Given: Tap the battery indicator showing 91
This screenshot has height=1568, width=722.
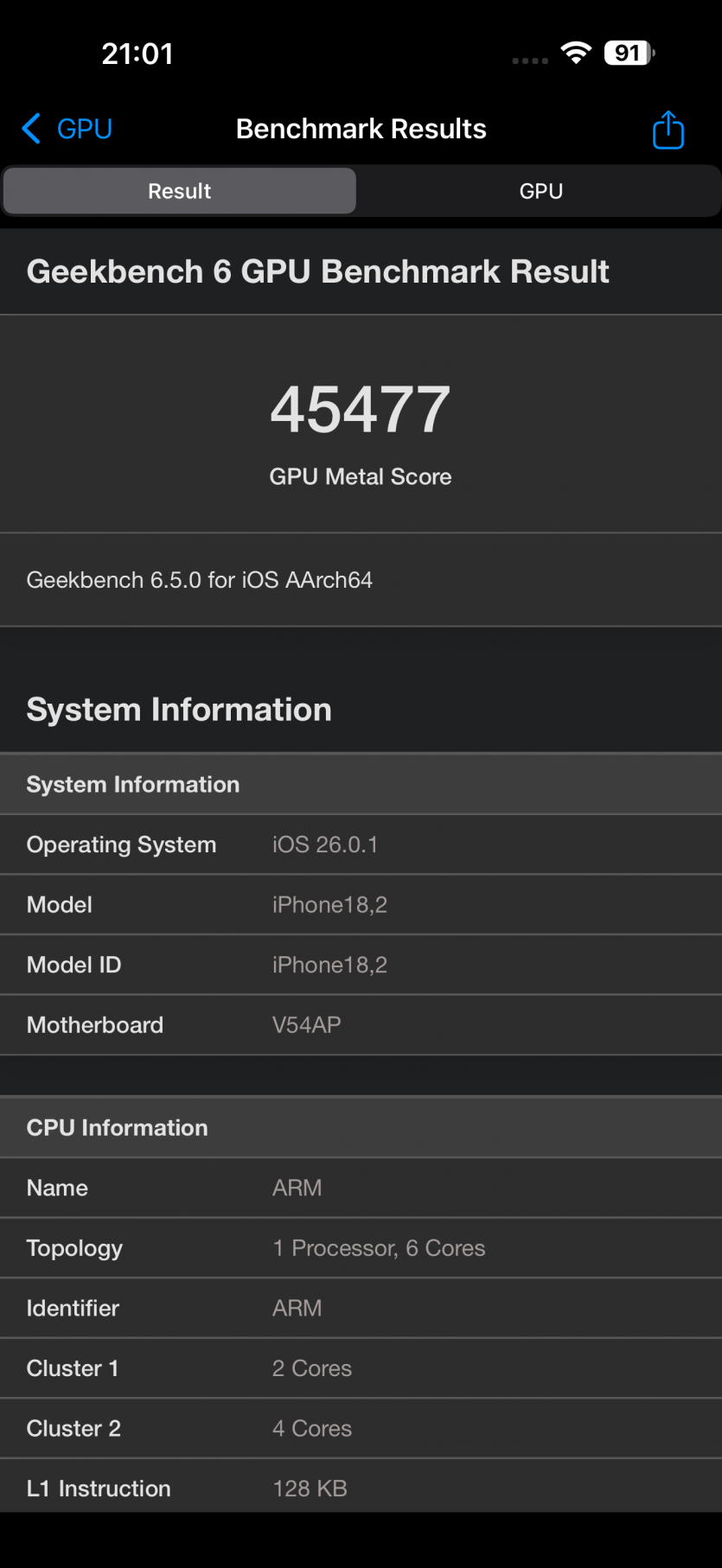Looking at the screenshot, I should [629, 53].
